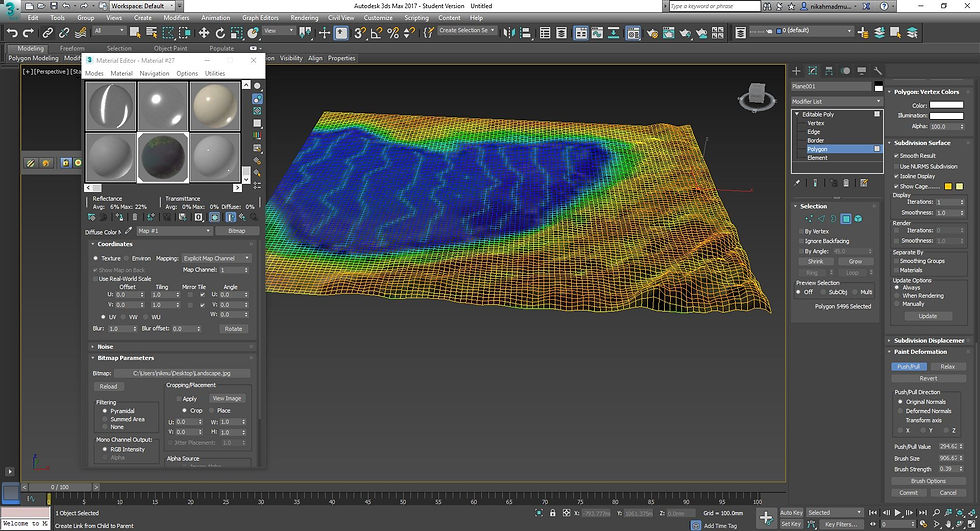Screen dimensions: 980x531
Task: Open Render Setup teapot icon
Action: pyautogui.click(x=652, y=33)
